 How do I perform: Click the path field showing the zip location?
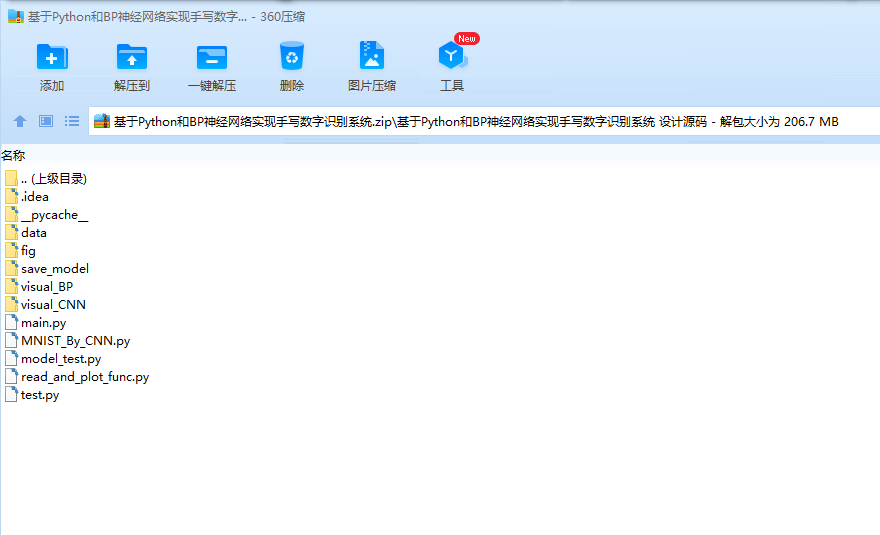484,121
